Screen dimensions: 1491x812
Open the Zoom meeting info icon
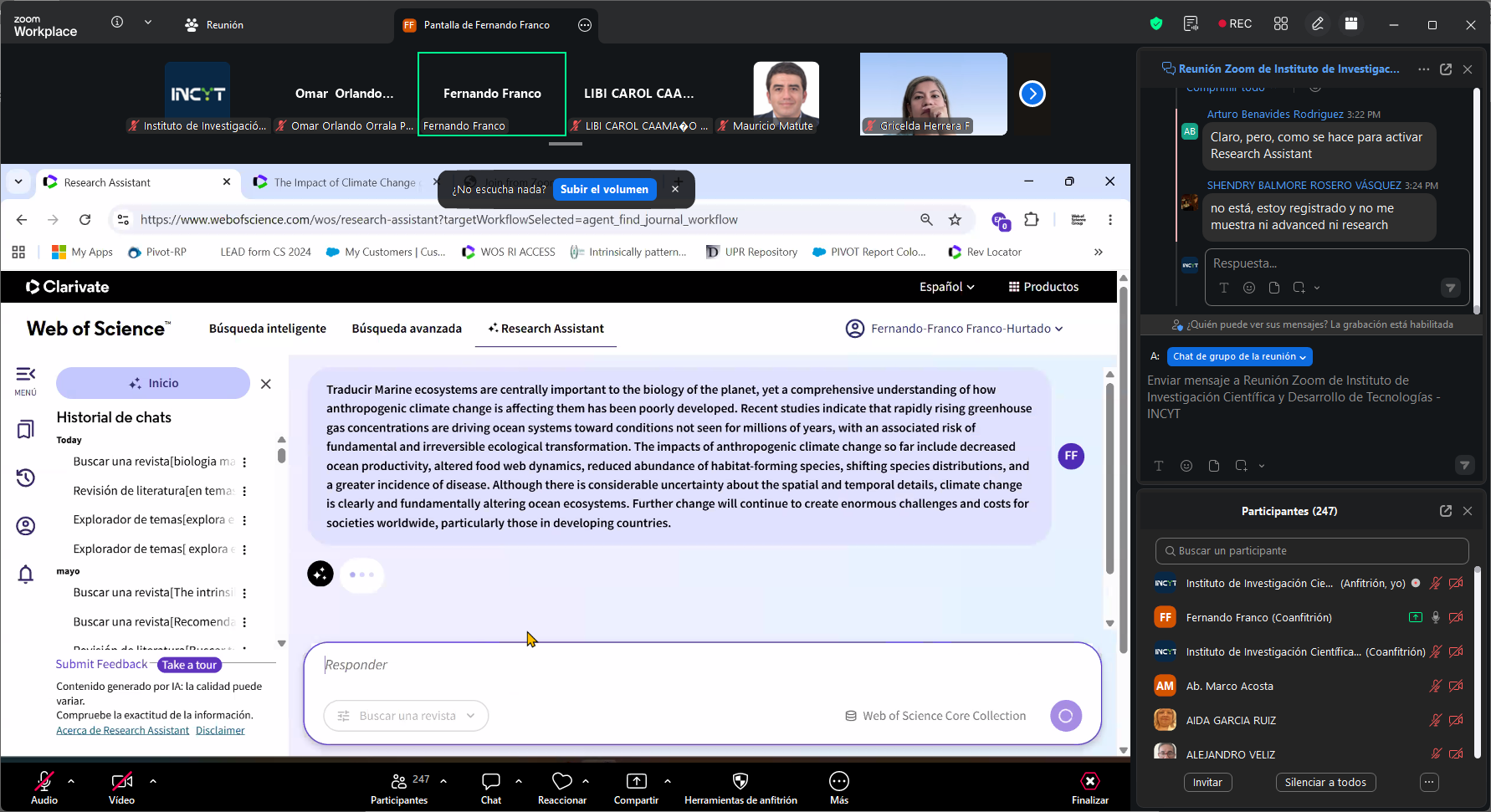(x=117, y=23)
